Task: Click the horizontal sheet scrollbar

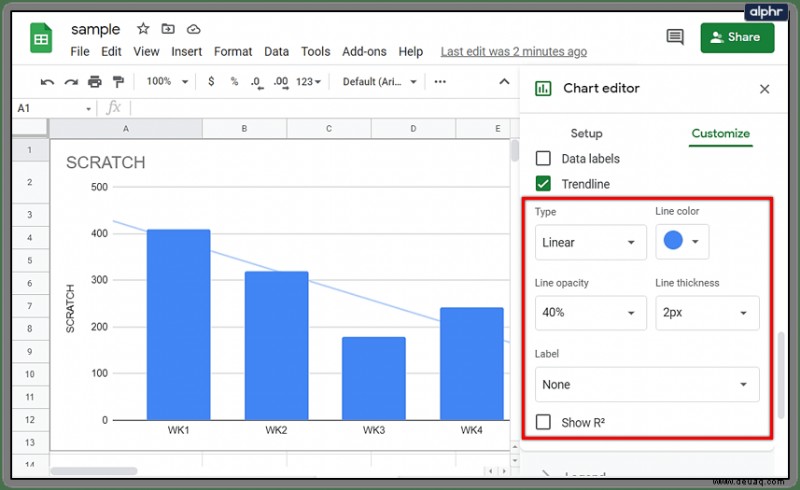Action: point(94,471)
